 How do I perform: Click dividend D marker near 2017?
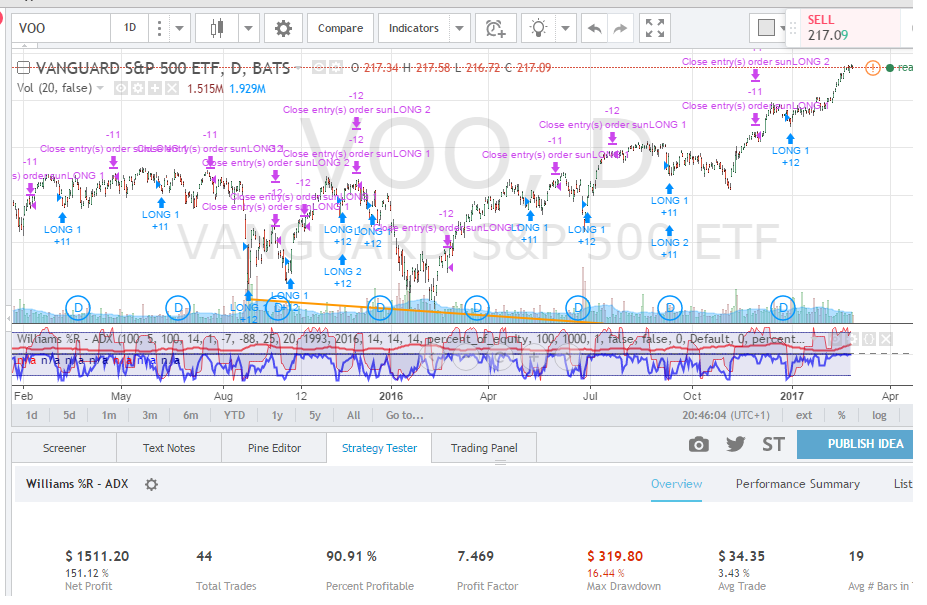click(x=783, y=308)
